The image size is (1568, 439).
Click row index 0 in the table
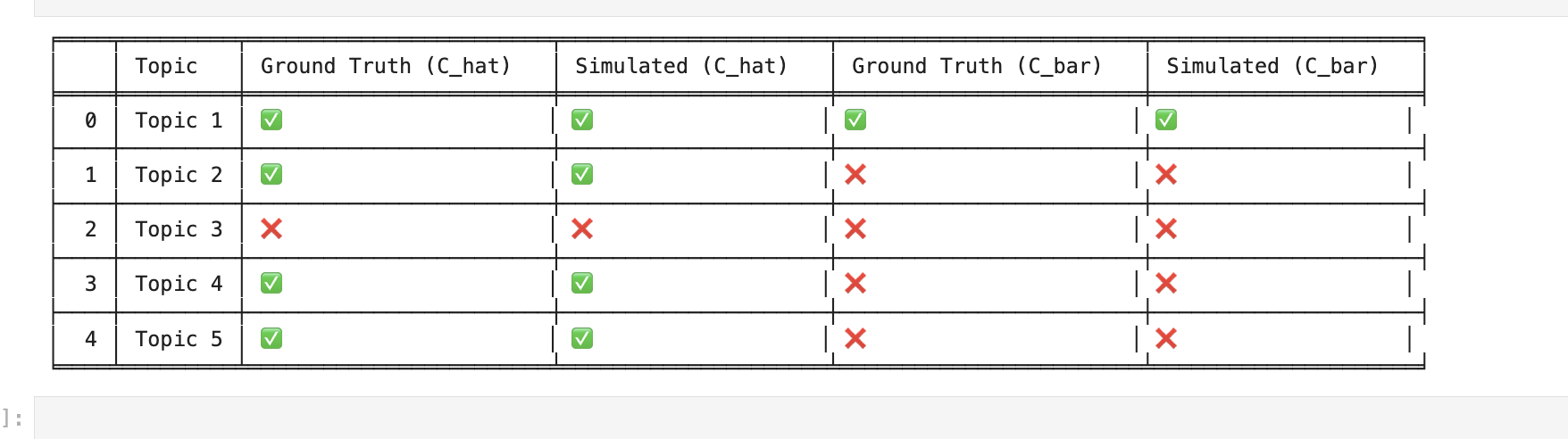[x=90, y=120]
